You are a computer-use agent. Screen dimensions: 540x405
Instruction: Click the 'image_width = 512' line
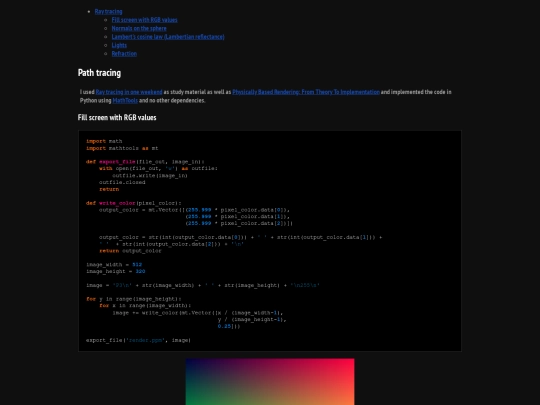pyautogui.click(x=114, y=265)
